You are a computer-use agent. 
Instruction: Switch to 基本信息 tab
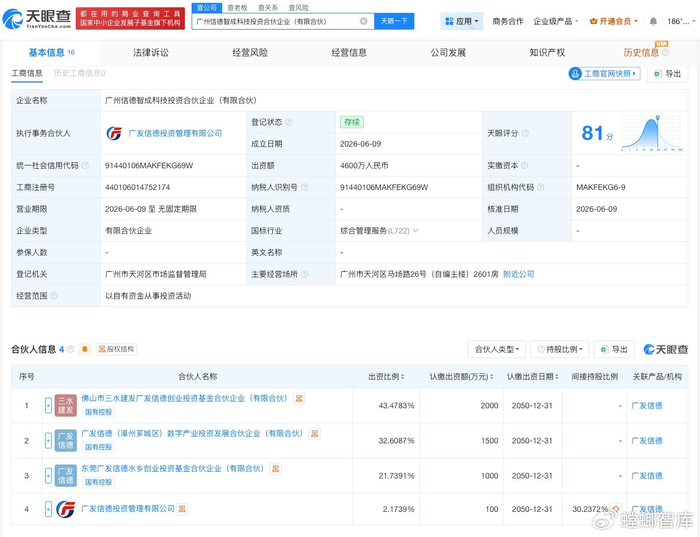(51, 53)
